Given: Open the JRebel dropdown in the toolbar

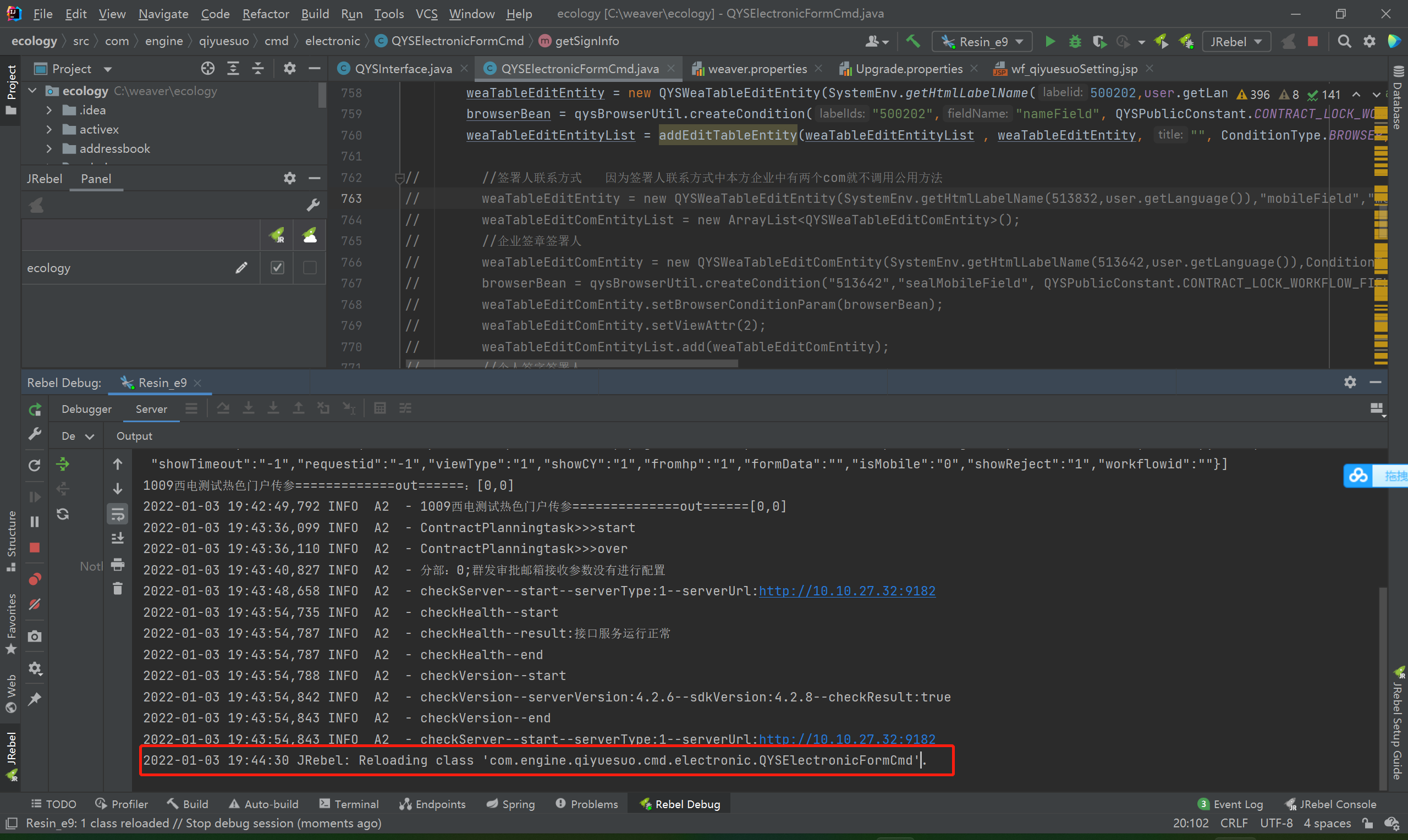Looking at the screenshot, I should (1236, 41).
